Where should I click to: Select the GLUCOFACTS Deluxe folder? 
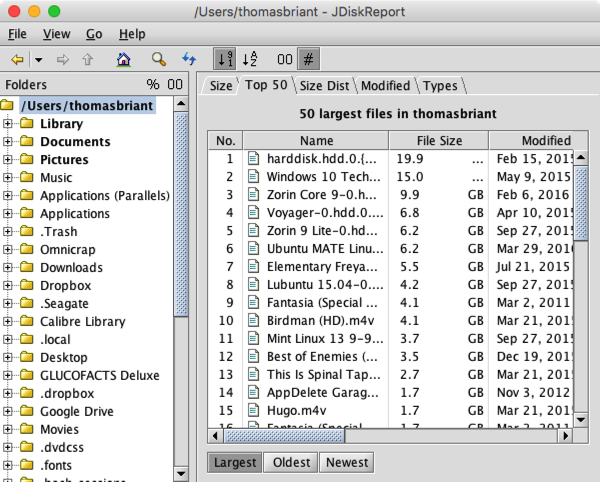pos(100,375)
